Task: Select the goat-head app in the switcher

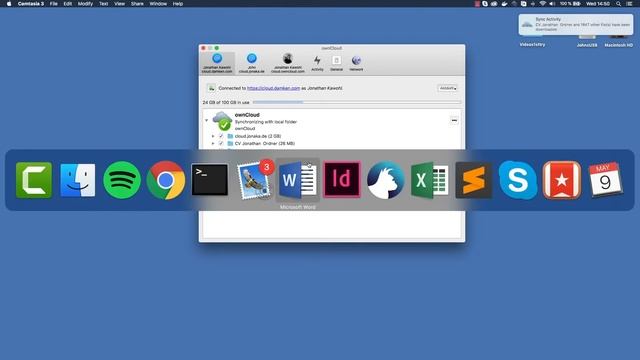Action: coord(386,180)
